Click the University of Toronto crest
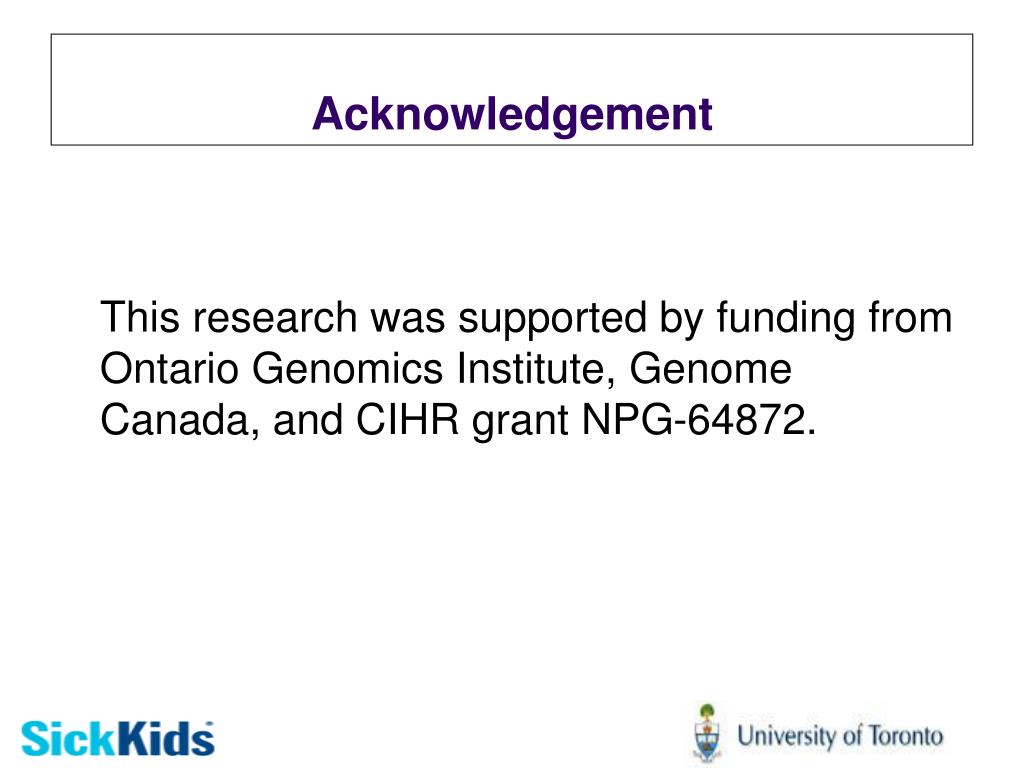Viewport: 1024px width, 768px height. click(x=707, y=733)
